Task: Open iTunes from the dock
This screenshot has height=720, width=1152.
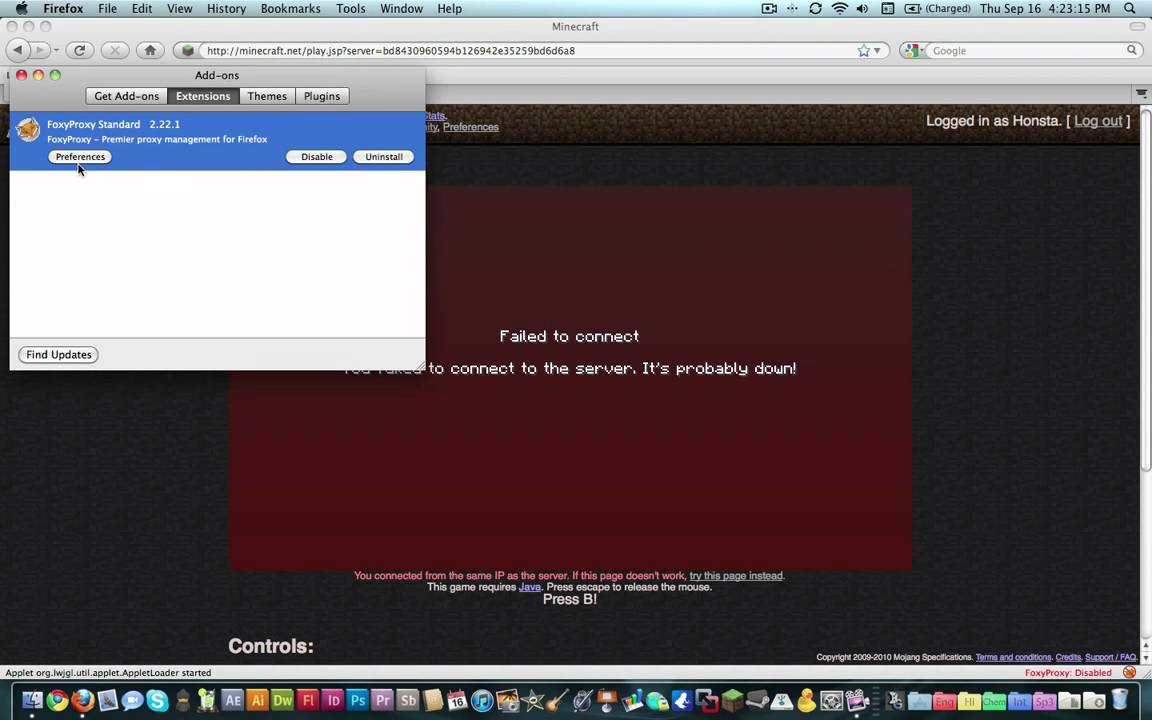Action: [x=482, y=700]
